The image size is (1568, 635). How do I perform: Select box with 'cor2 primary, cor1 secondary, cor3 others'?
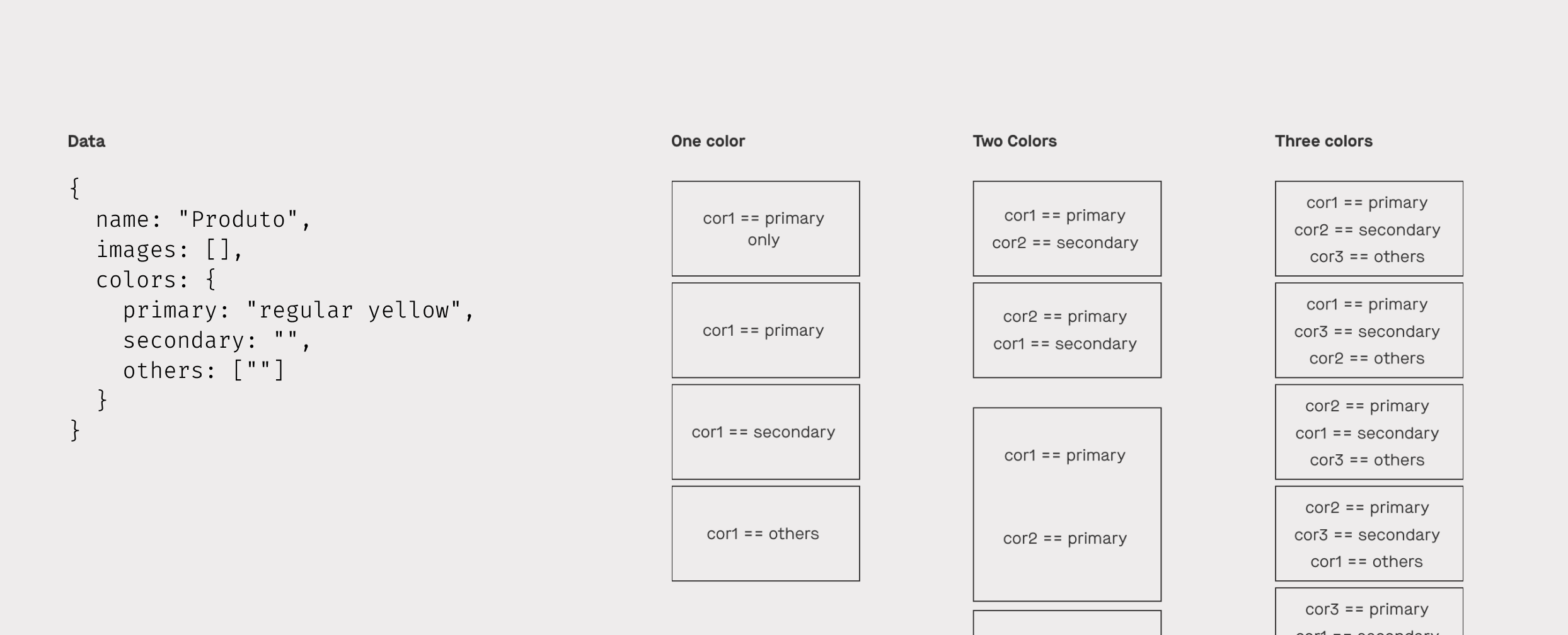pyautogui.click(x=1369, y=432)
